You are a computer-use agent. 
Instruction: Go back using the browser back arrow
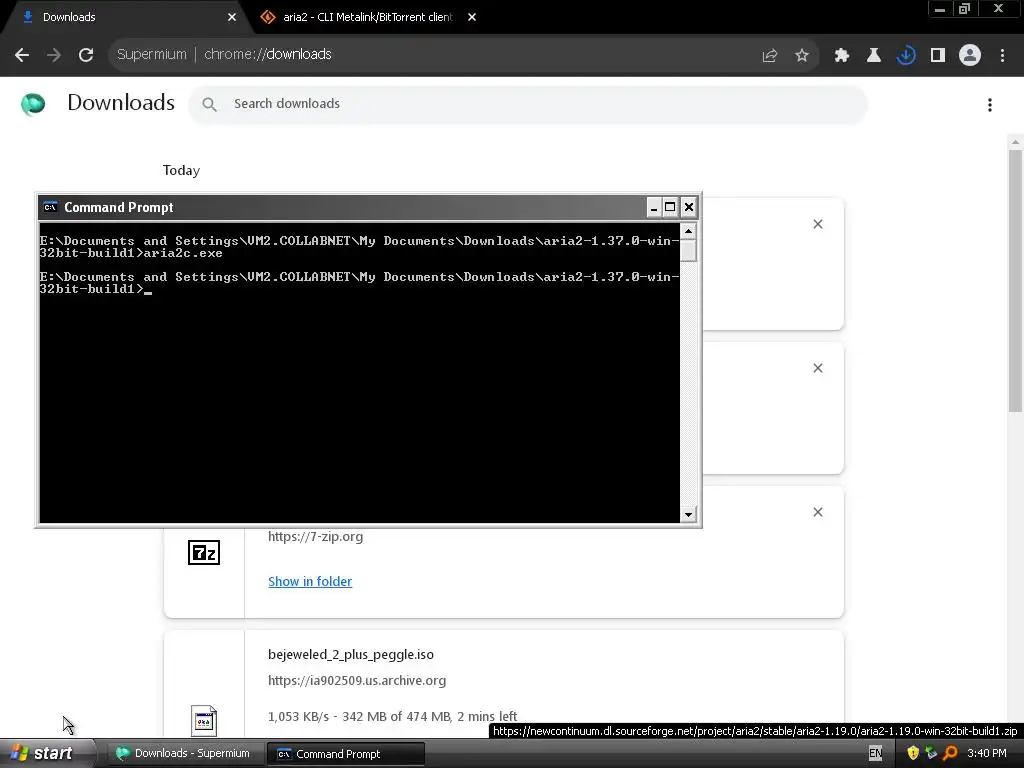[x=22, y=55]
